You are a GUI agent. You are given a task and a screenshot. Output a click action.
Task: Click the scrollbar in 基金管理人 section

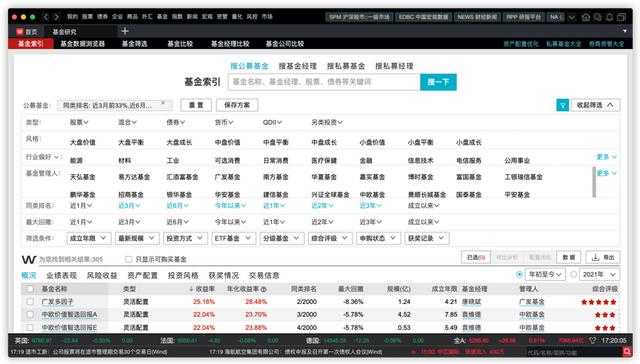[x=594, y=182]
